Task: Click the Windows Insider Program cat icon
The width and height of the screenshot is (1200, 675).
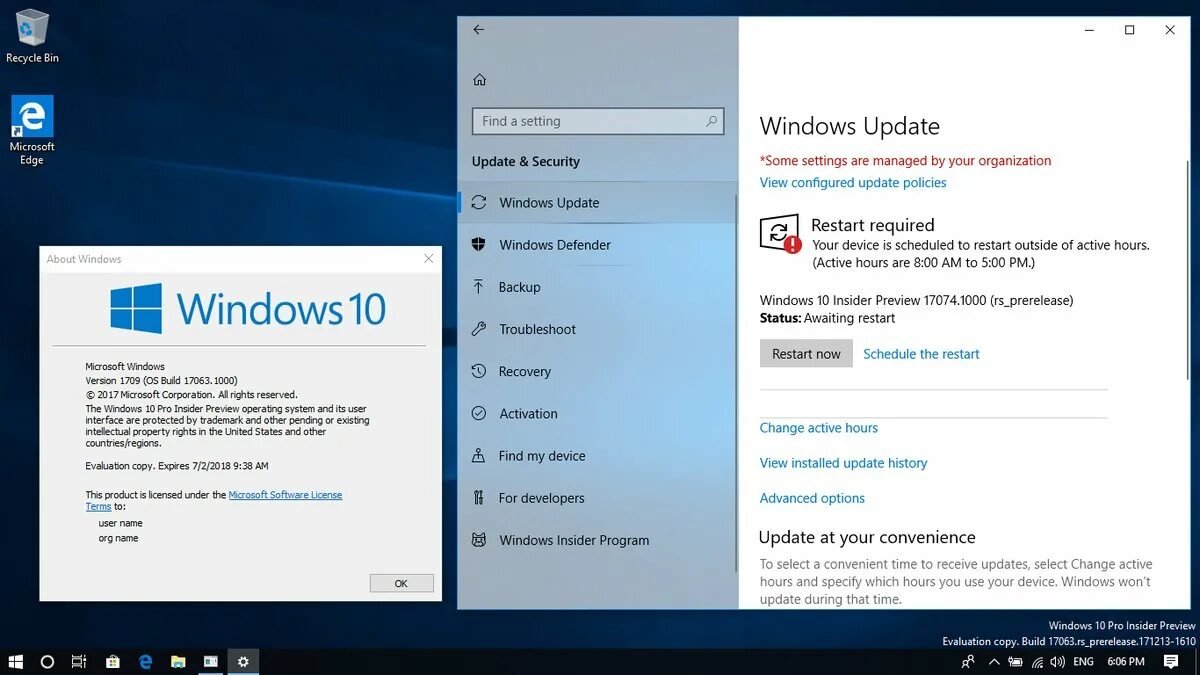Action: 479,540
